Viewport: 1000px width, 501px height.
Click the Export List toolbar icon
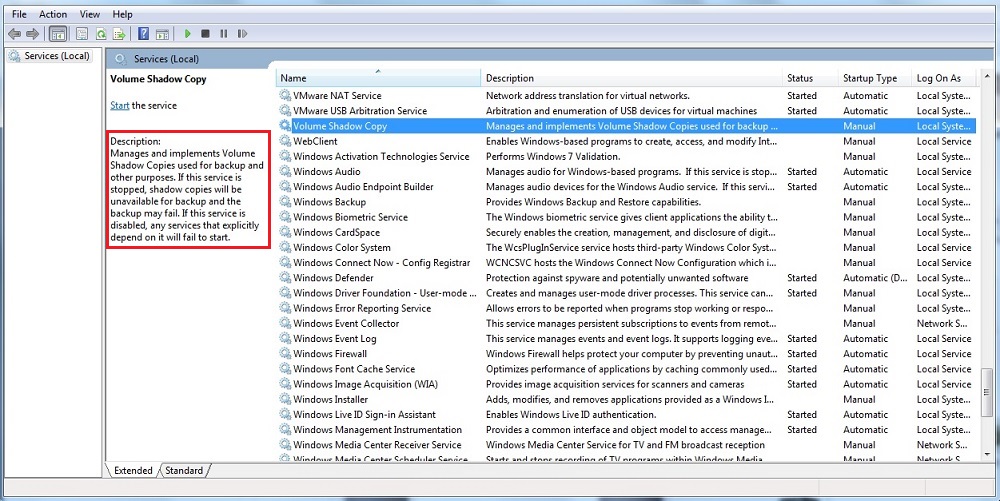119,34
